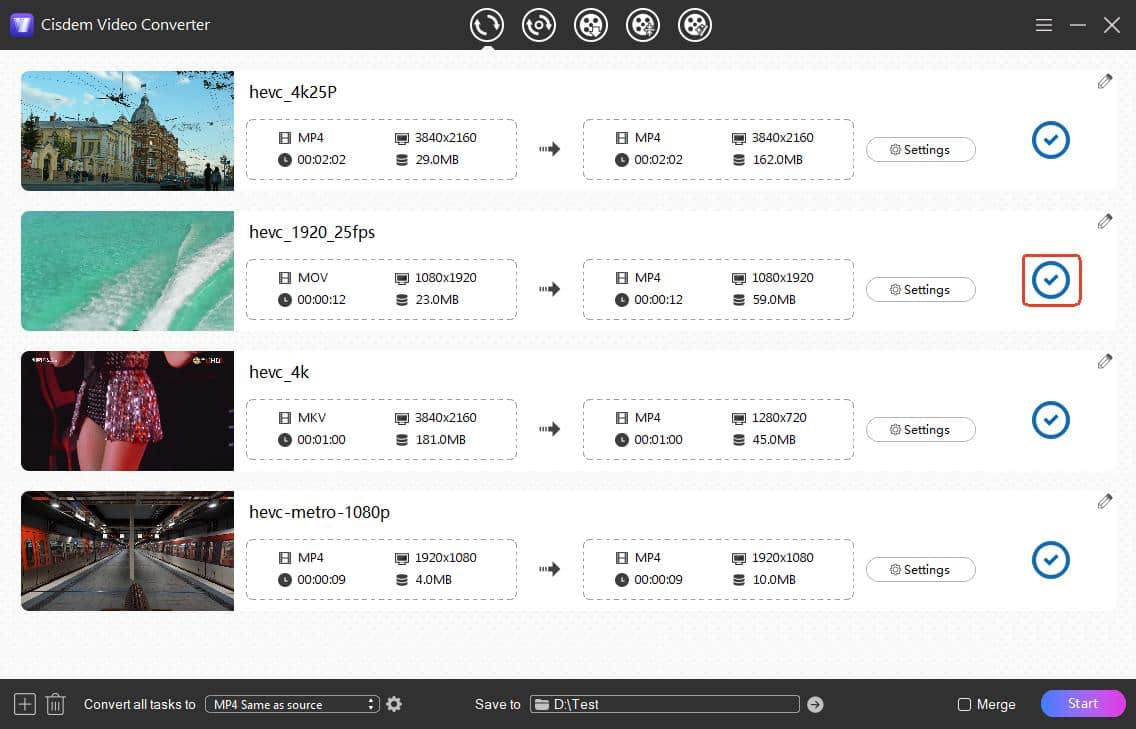This screenshot has height=729, width=1136.
Task: Click the hevc_1920_25fps file title
Action: tap(312, 232)
